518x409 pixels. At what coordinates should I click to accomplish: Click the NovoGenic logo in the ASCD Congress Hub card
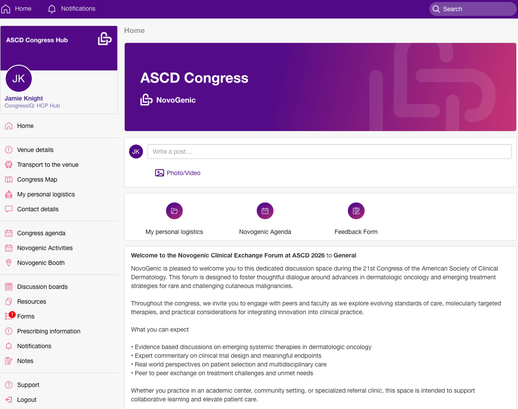tap(104, 39)
